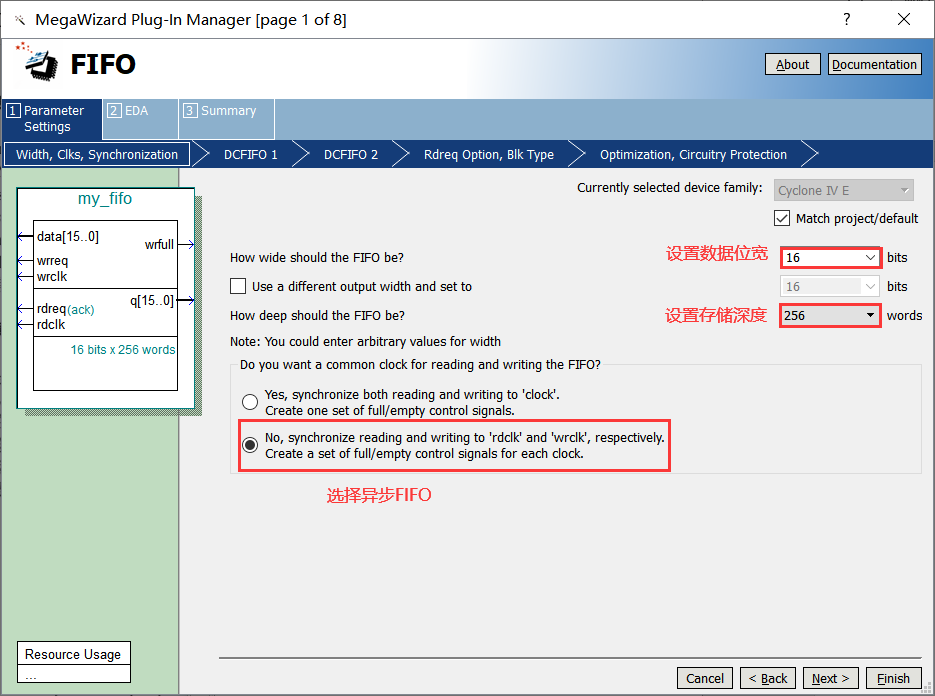Open the Cyclone IV E device family dropdown

click(x=844, y=191)
